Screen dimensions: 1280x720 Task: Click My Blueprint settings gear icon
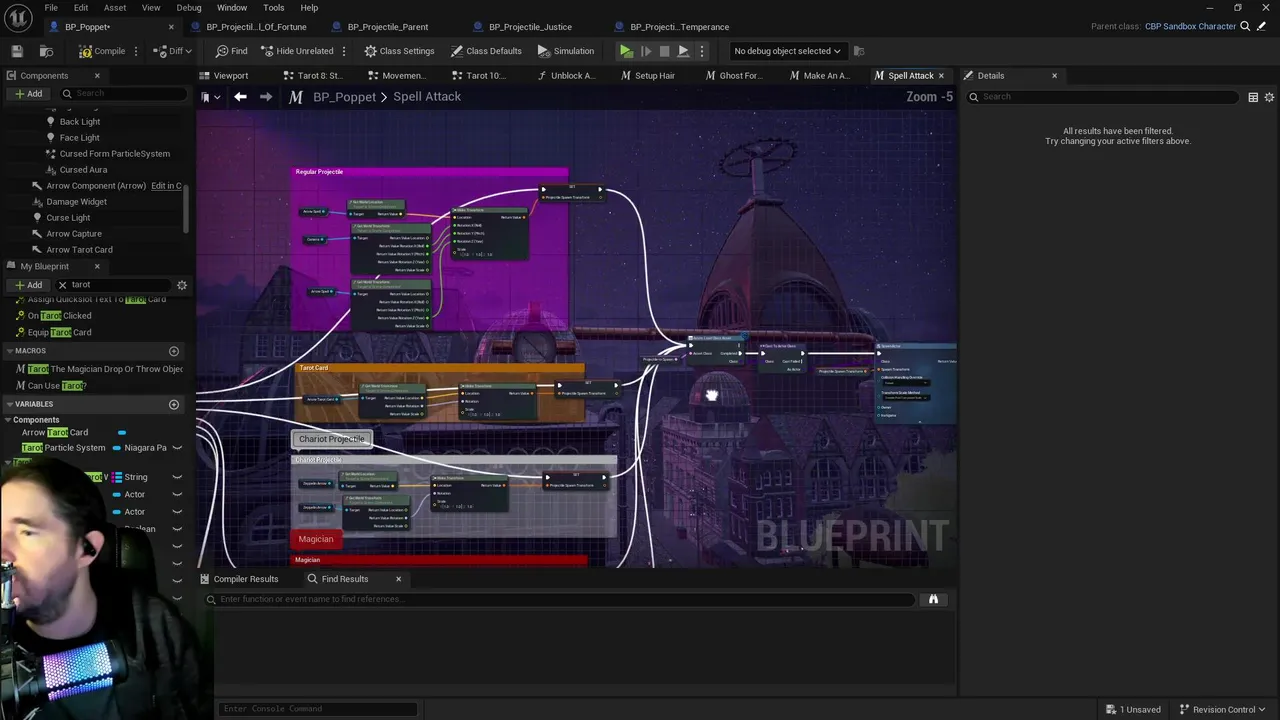[182, 285]
